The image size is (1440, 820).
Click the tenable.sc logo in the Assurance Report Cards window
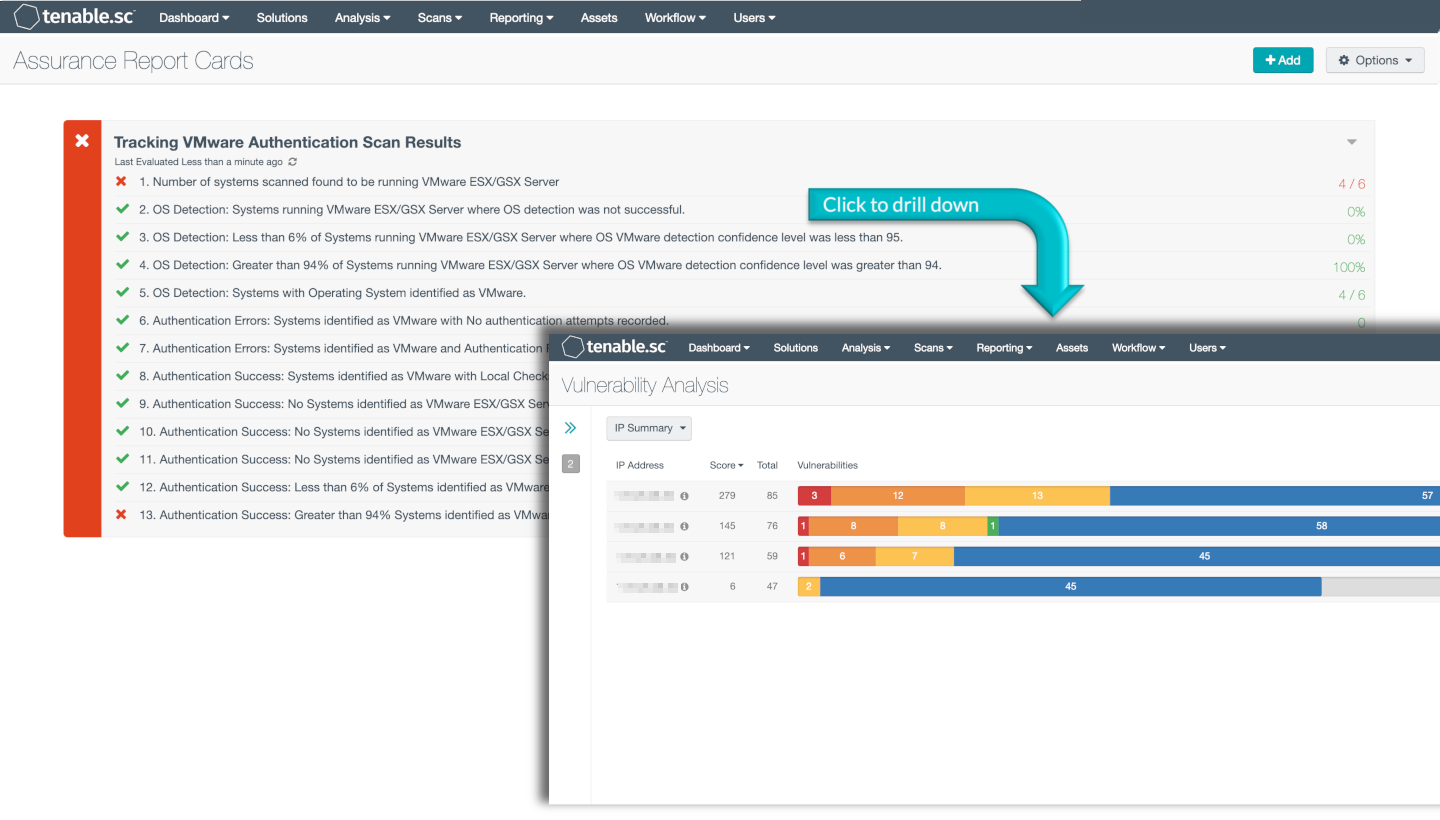(x=75, y=16)
